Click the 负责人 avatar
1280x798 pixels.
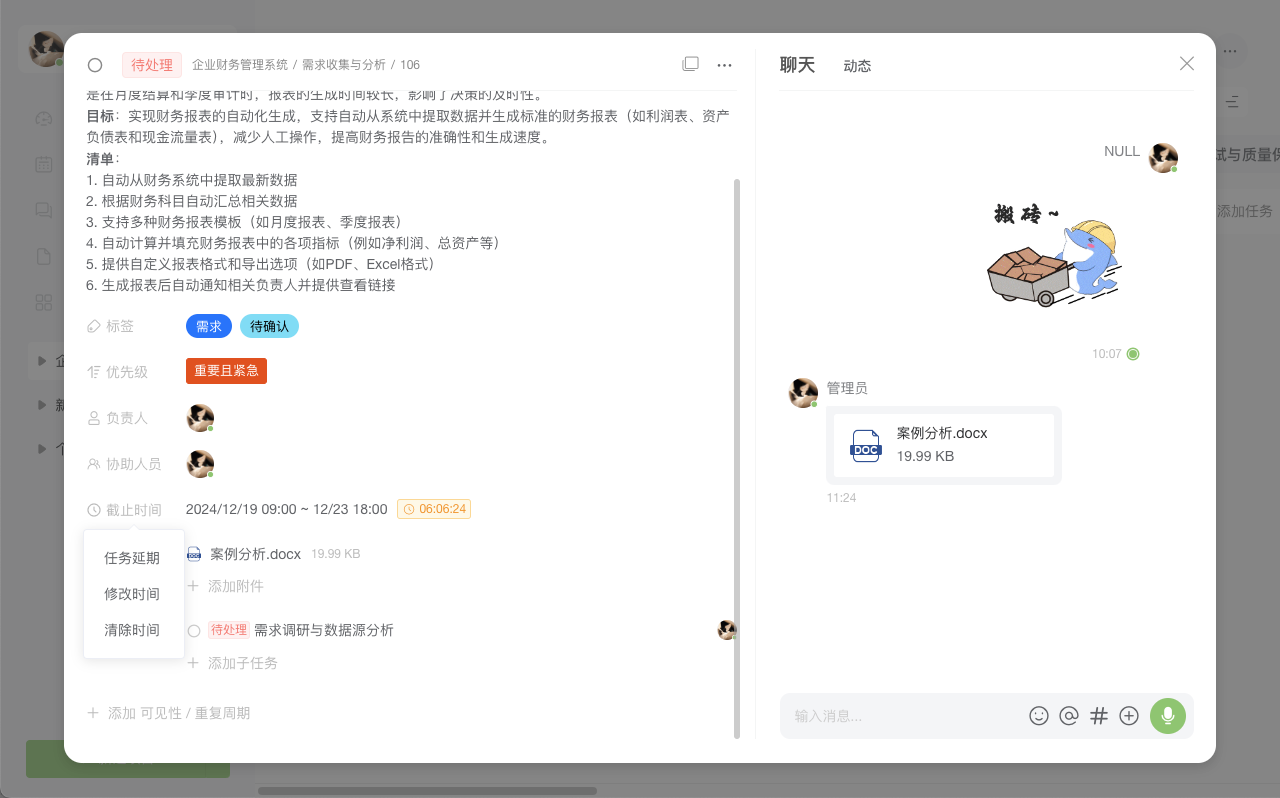[200, 418]
